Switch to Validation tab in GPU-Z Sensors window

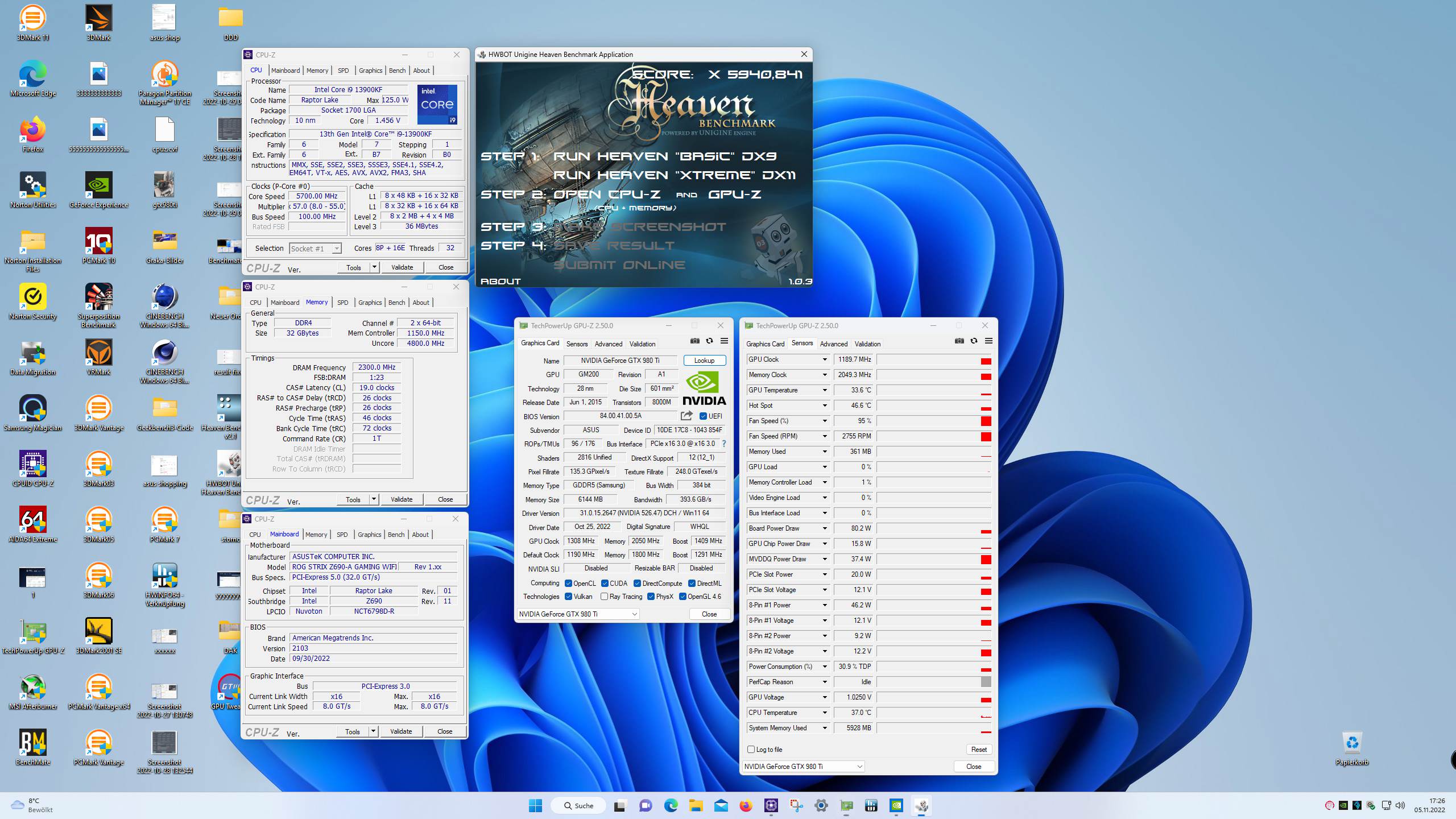click(867, 344)
